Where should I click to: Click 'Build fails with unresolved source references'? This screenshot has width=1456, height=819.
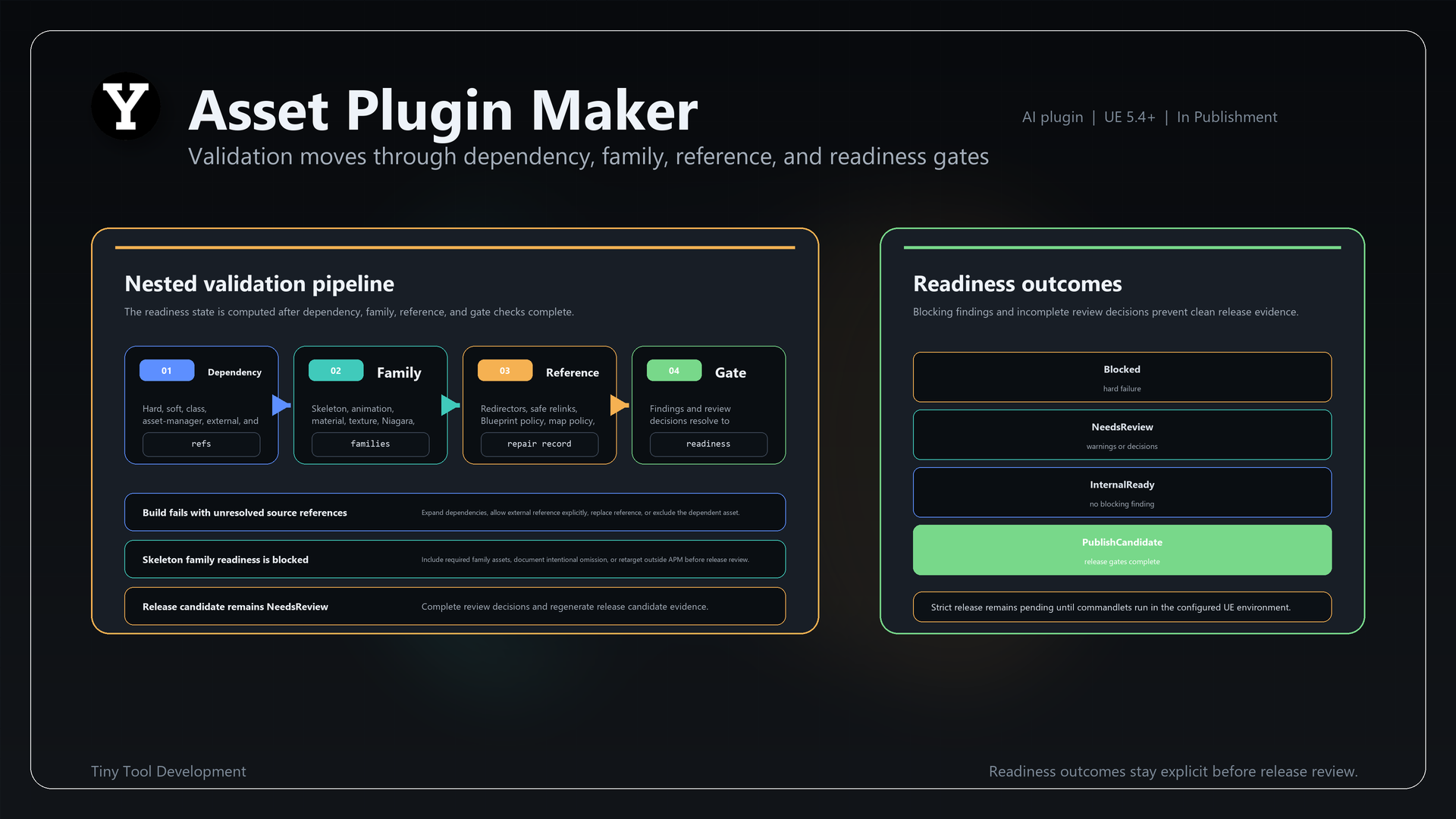point(245,513)
